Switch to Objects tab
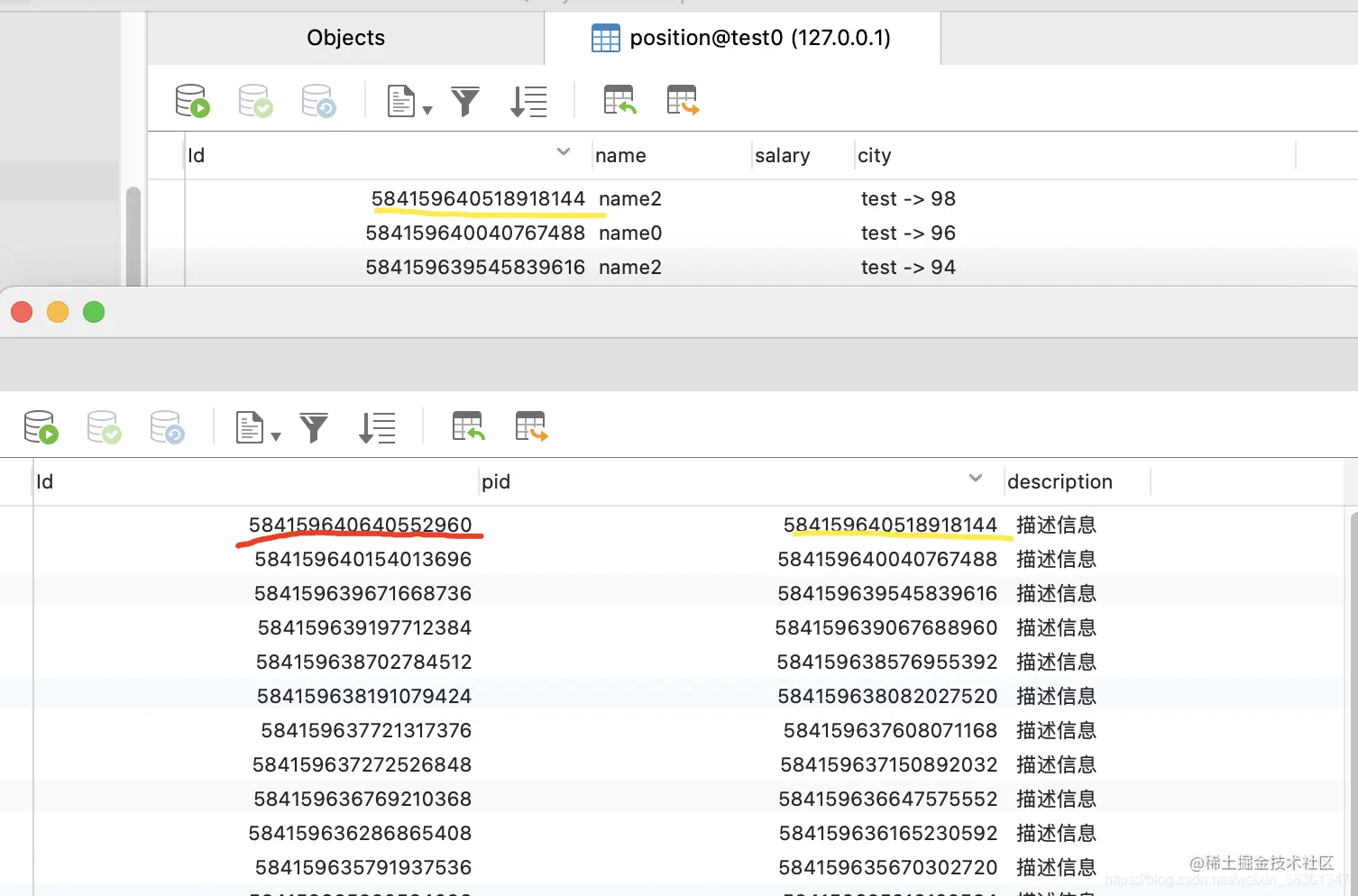 pyautogui.click(x=345, y=38)
